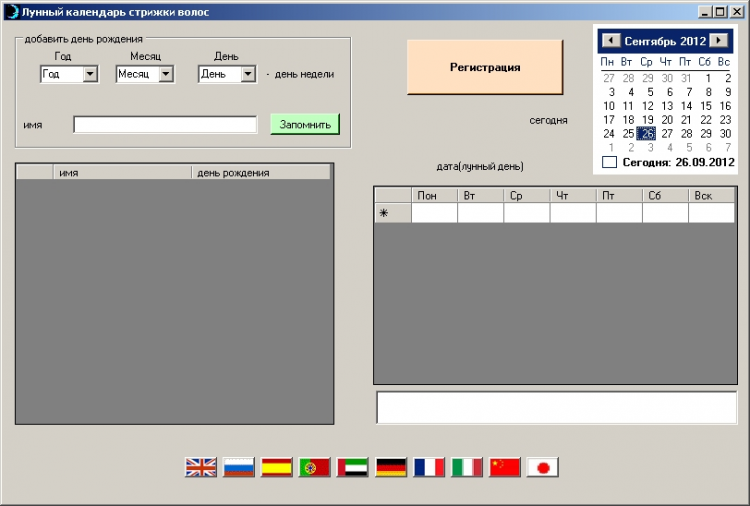Switch to French via flag
This screenshot has width=750, height=506.
(x=429, y=467)
